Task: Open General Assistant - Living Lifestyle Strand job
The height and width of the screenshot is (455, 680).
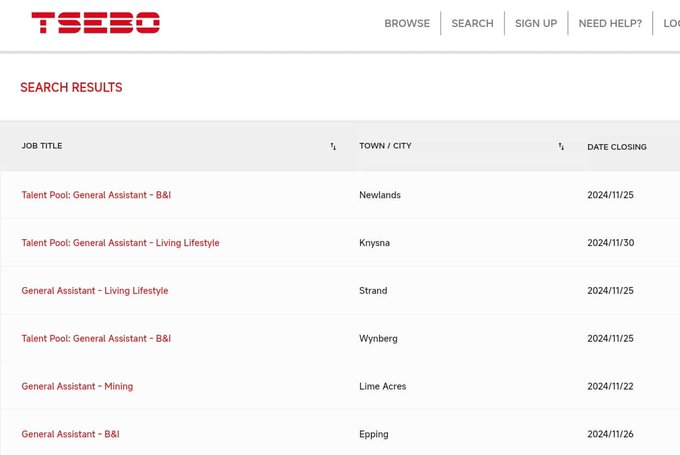Action: coord(95,291)
